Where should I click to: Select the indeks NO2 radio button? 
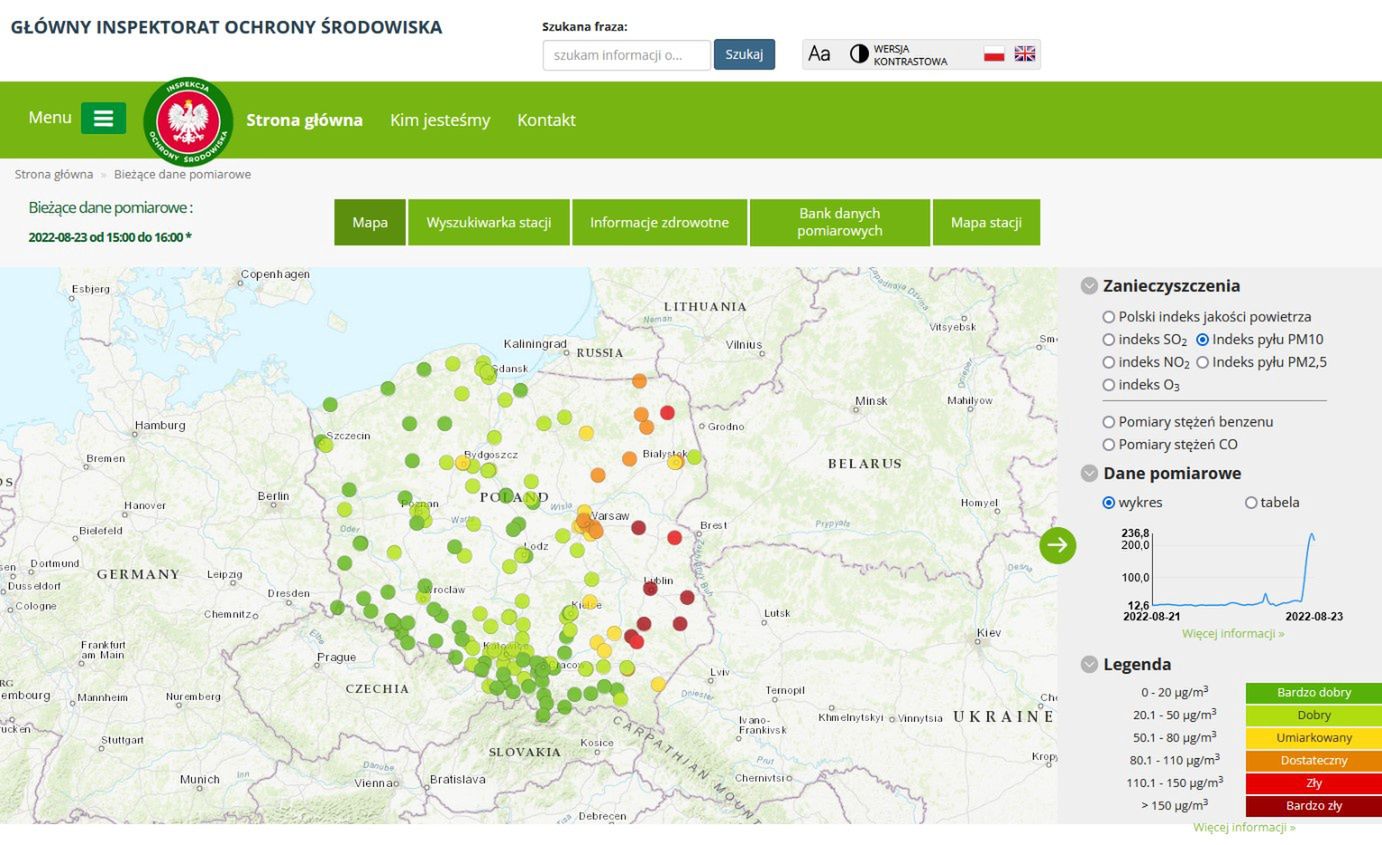click(x=1109, y=362)
